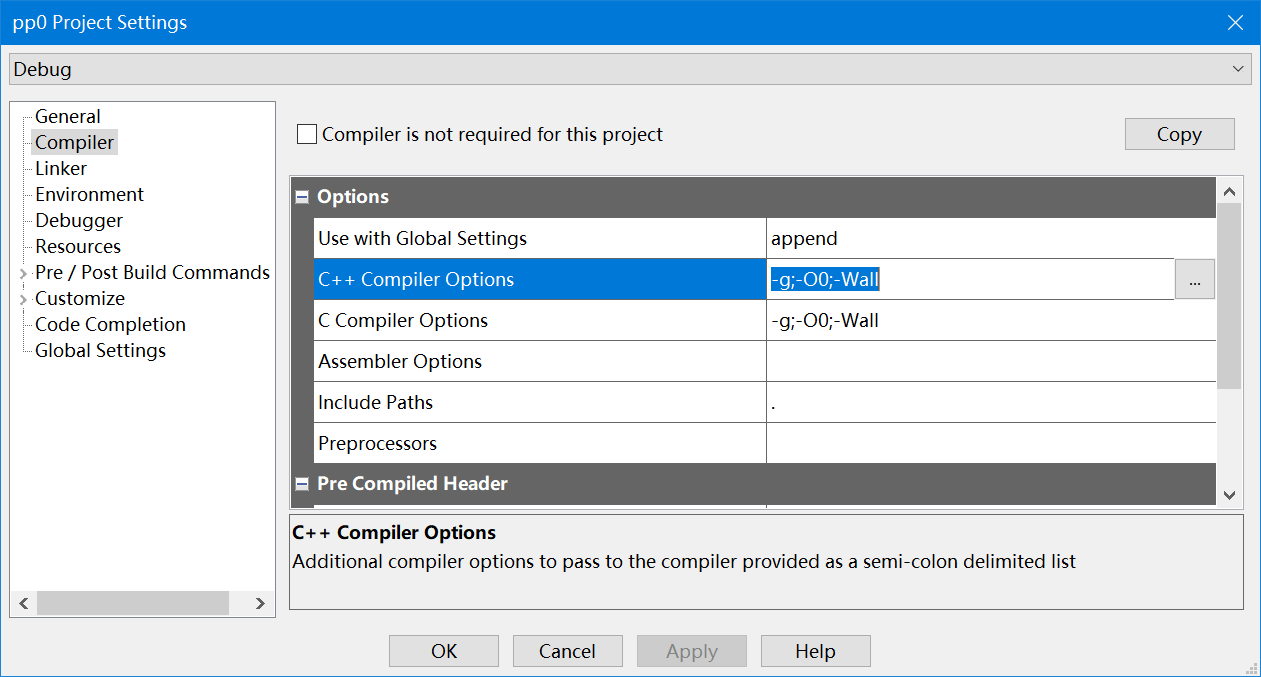This screenshot has height=677, width=1261.
Task: Open the Debug configuration dropdown
Action: [630, 69]
